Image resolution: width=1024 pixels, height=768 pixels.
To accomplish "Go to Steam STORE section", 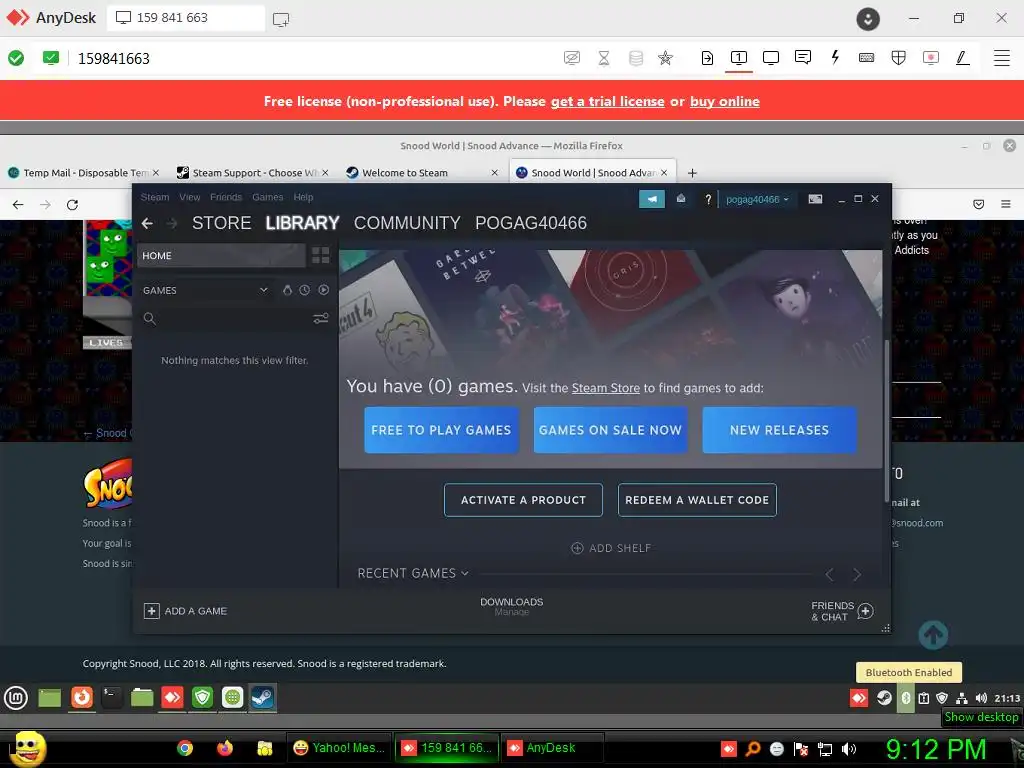I will [x=221, y=223].
